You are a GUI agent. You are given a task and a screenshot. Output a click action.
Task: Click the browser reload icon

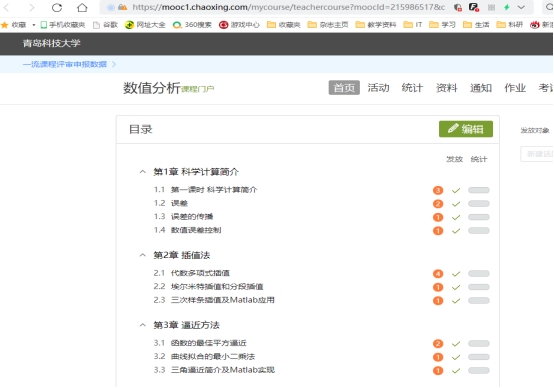[x=57, y=7]
